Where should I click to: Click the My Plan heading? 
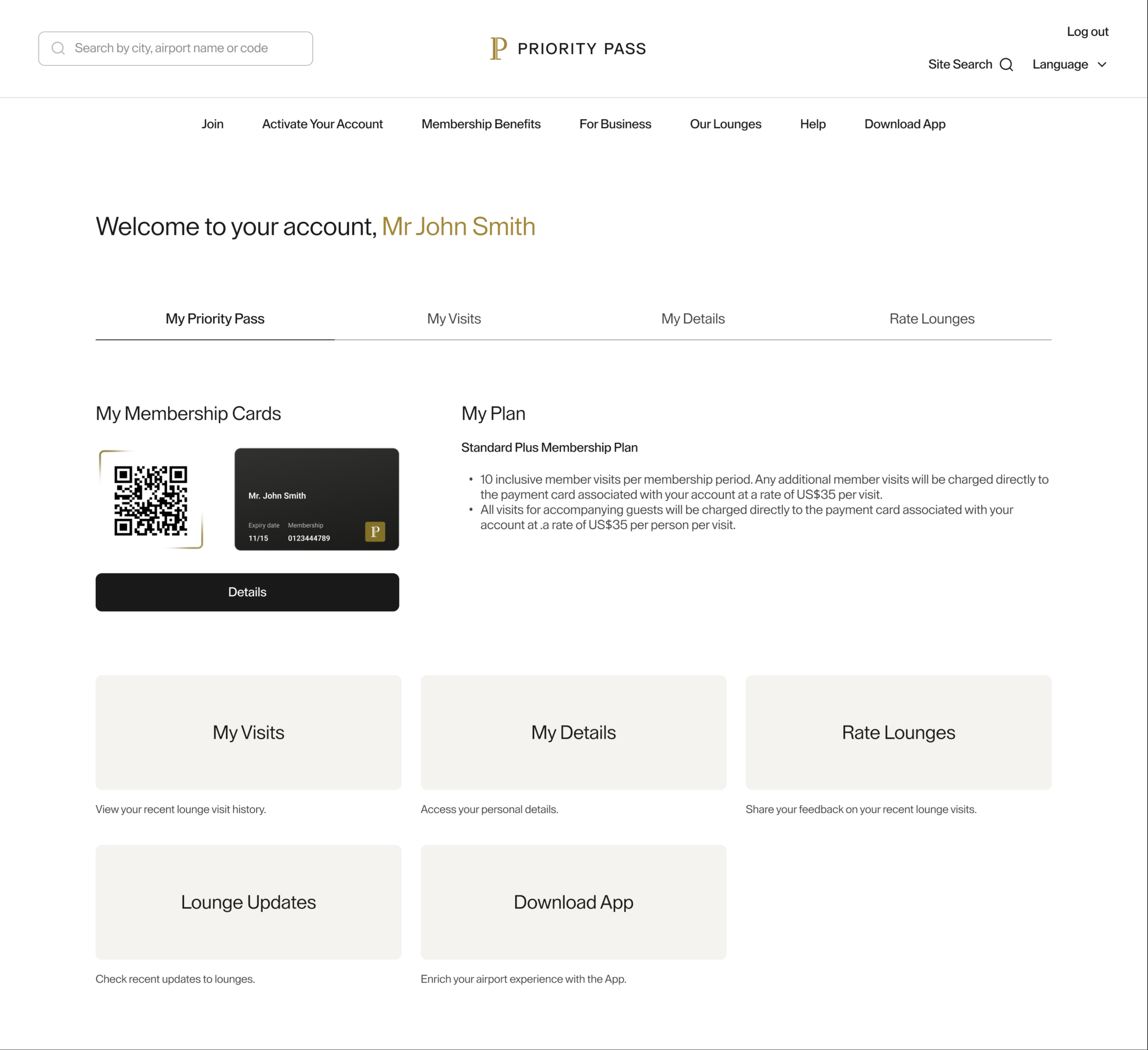point(493,413)
